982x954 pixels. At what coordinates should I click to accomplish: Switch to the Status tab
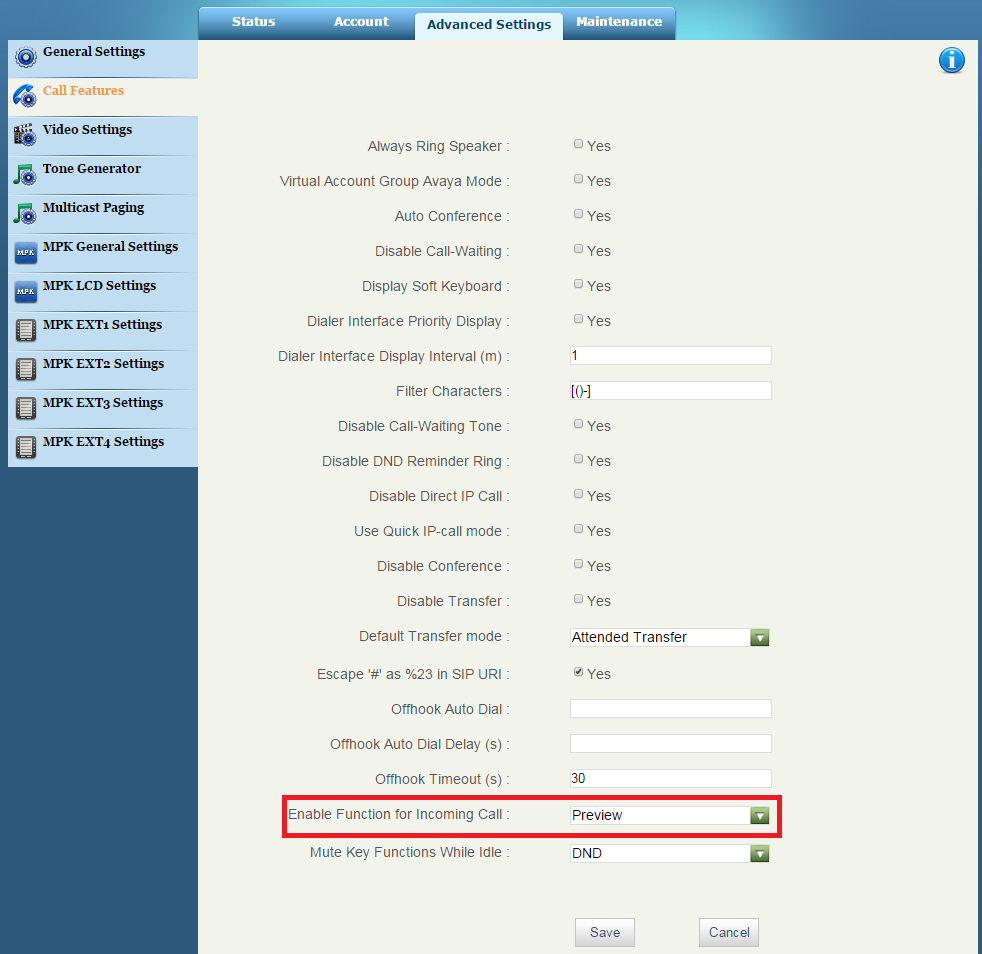253,22
